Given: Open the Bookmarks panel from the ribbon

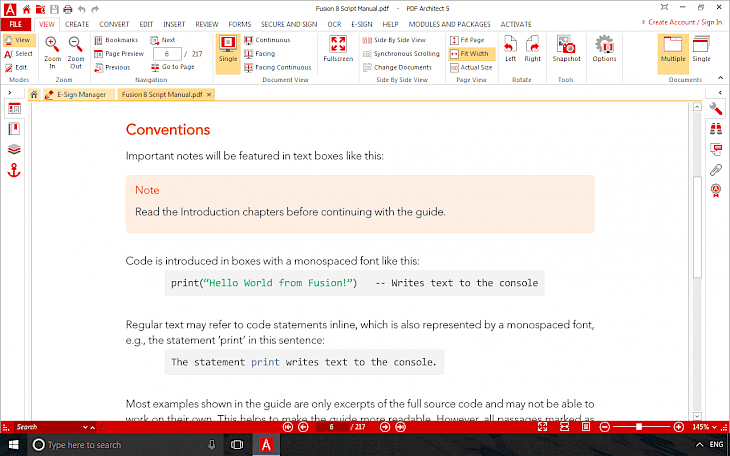Looking at the screenshot, I should (x=116, y=40).
